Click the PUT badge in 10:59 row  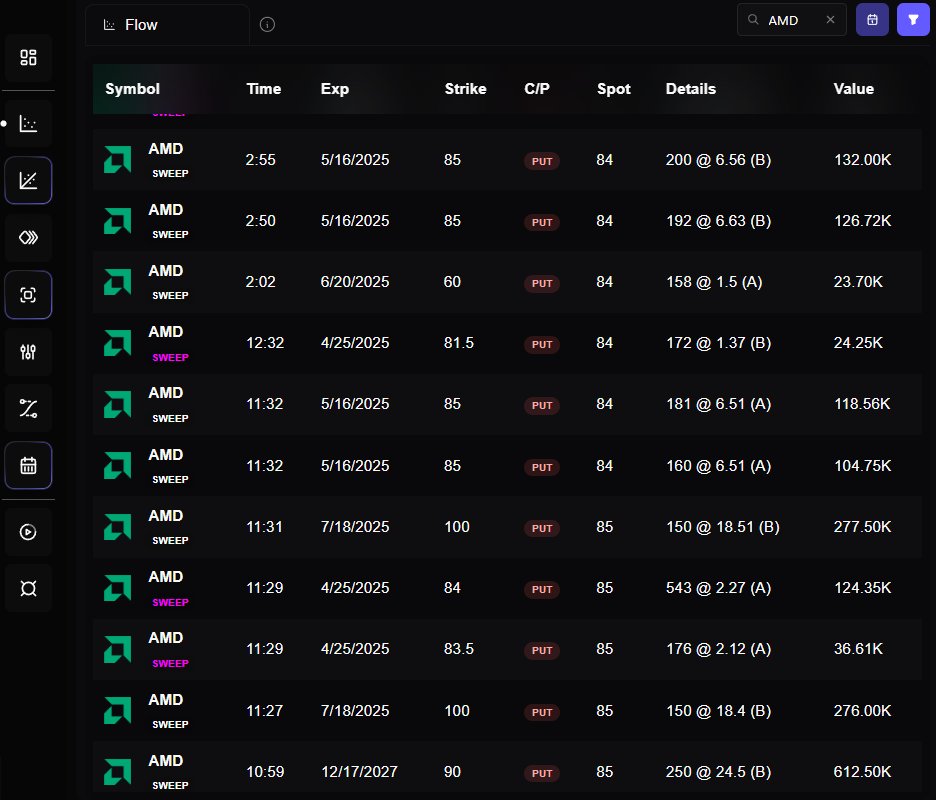pos(542,773)
